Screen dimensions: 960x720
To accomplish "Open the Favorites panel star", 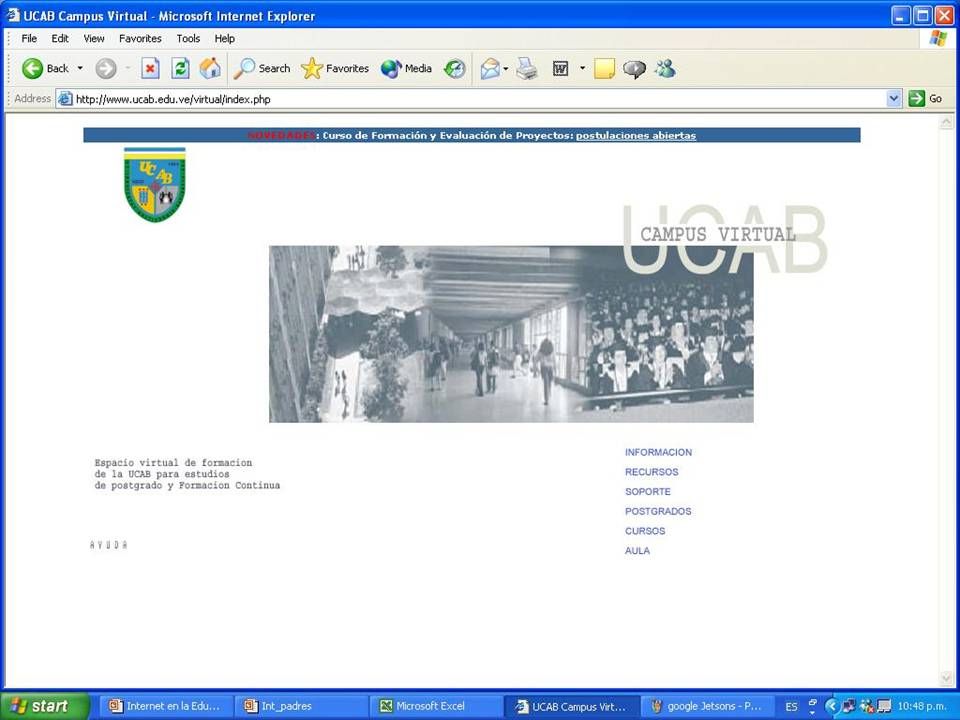I will click(335, 69).
